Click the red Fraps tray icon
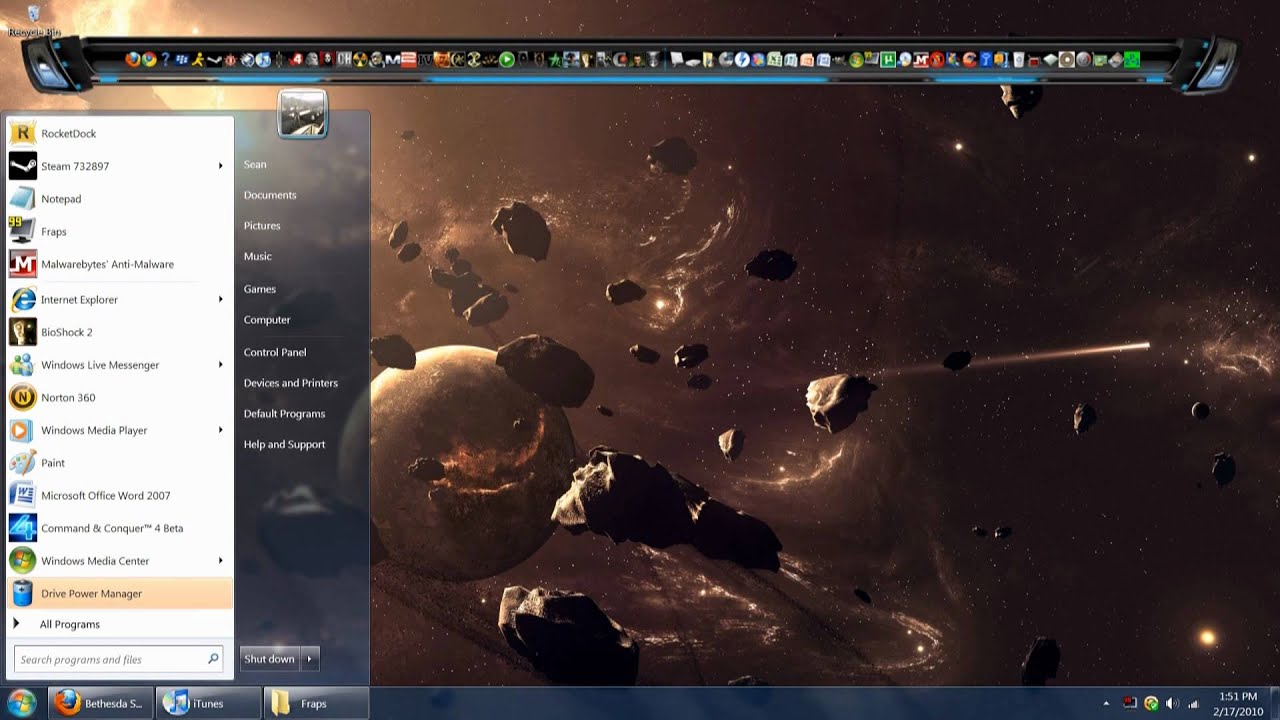1280x720 pixels. click(1130, 703)
